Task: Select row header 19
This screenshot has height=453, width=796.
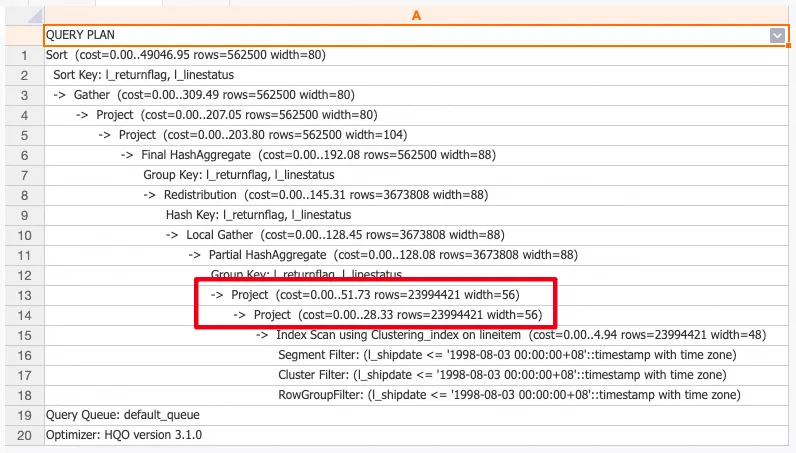Action: click(24, 415)
